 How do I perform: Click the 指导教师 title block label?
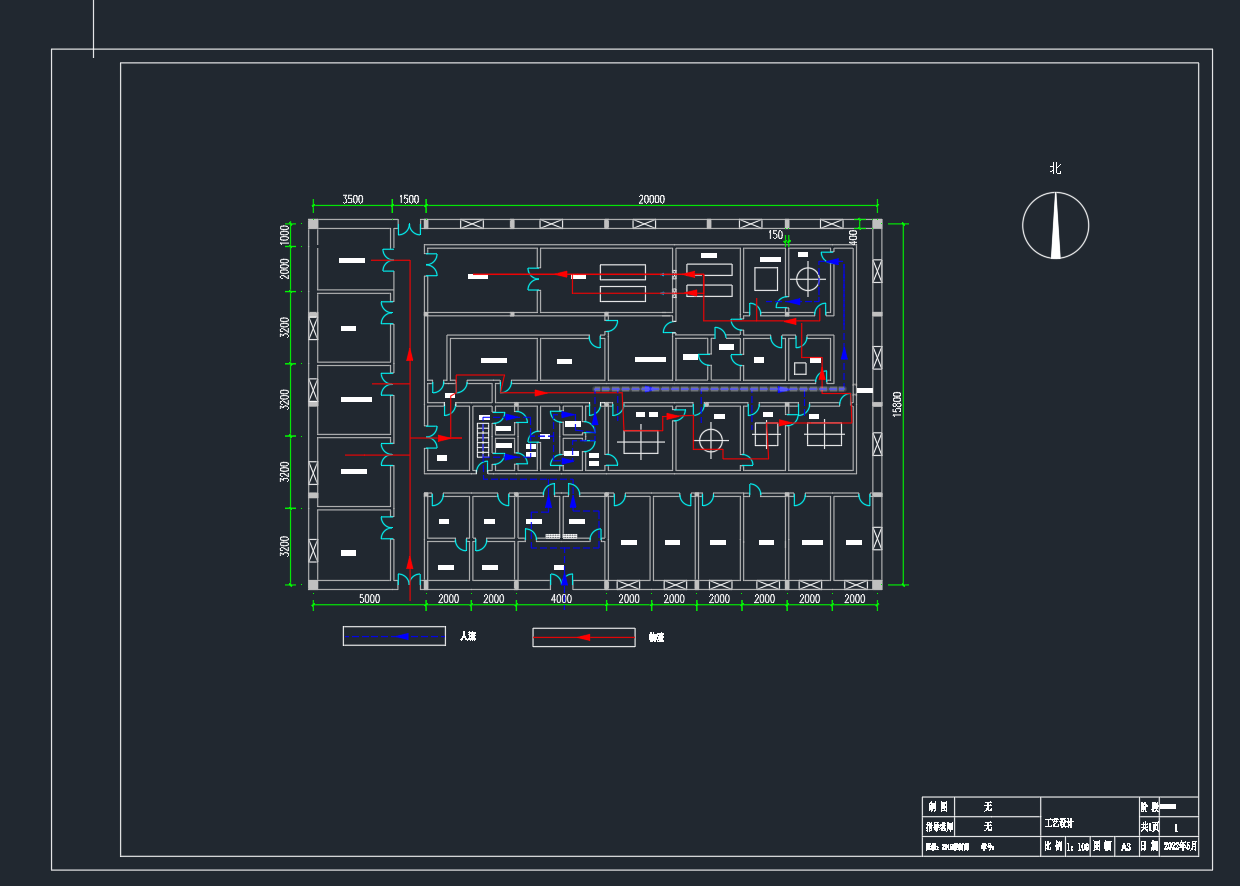(x=938, y=827)
